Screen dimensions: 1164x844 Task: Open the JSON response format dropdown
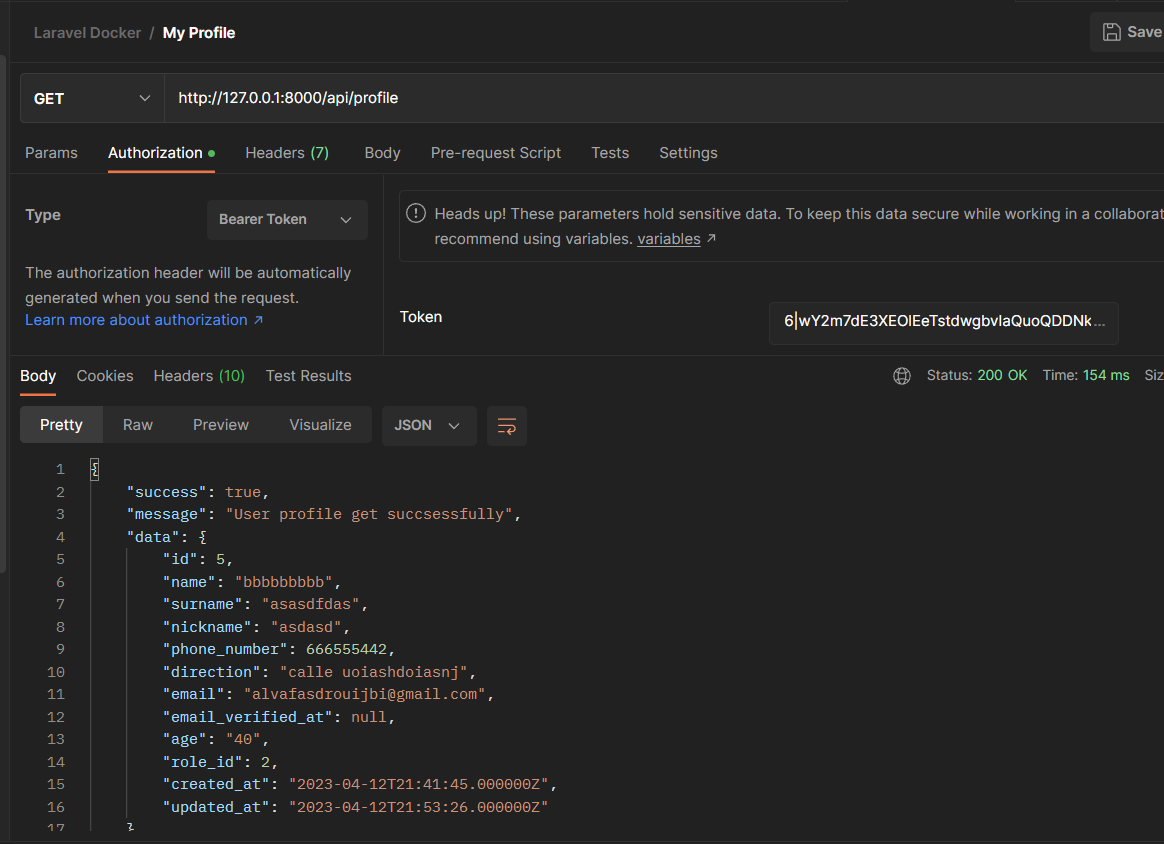[428, 425]
